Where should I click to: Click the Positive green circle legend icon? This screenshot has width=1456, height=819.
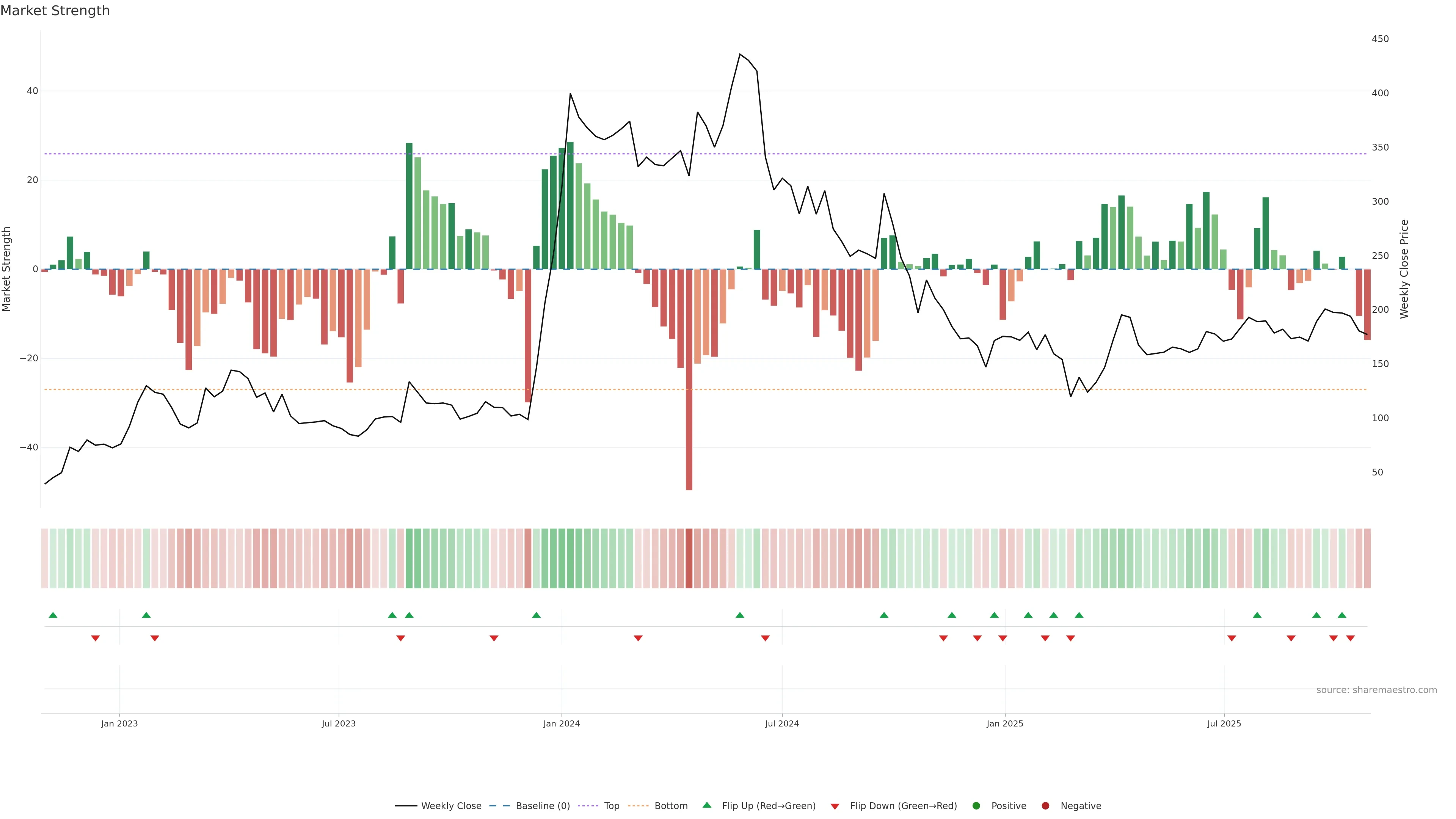coord(976,805)
